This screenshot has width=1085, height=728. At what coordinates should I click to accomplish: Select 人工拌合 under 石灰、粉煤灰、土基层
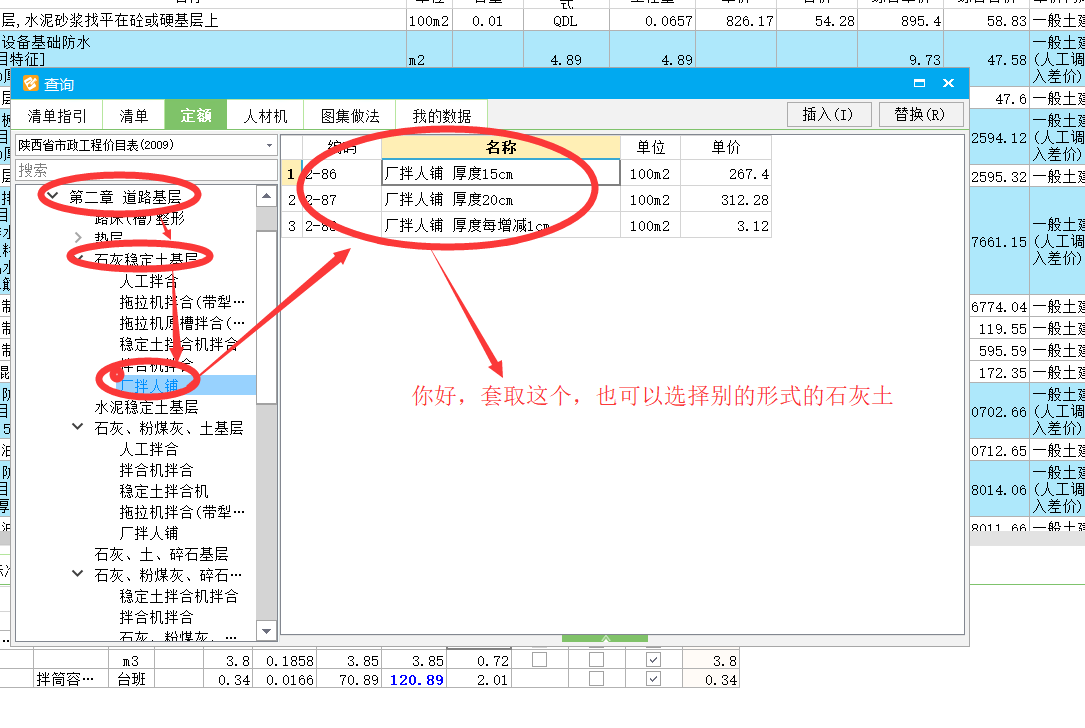(x=149, y=449)
